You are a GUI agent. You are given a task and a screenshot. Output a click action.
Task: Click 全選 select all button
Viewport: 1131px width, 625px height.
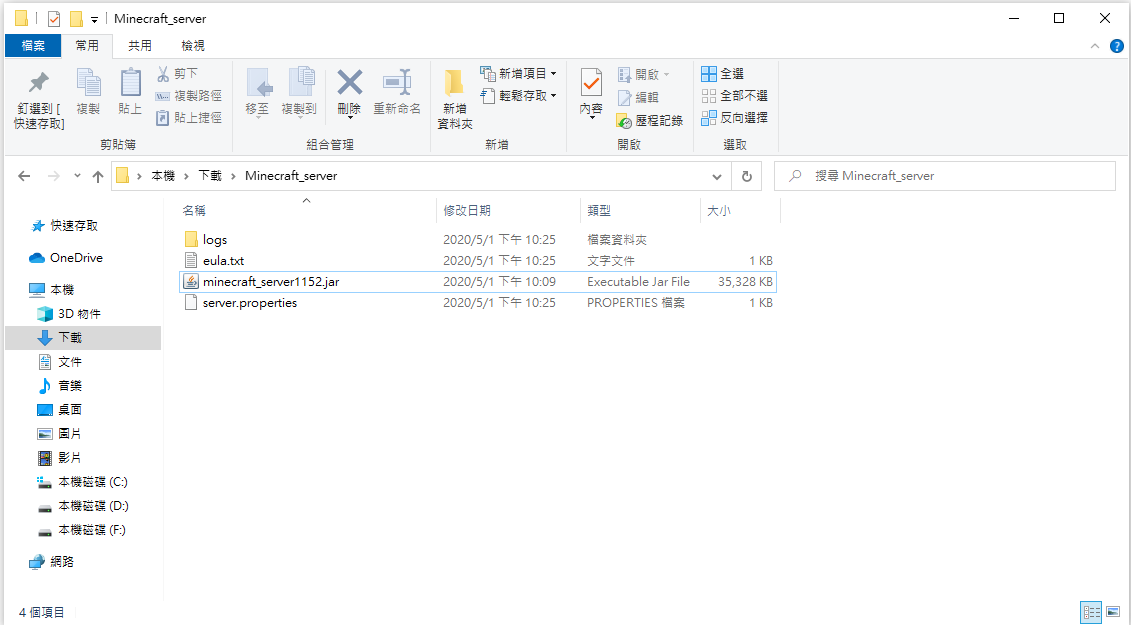click(723, 74)
